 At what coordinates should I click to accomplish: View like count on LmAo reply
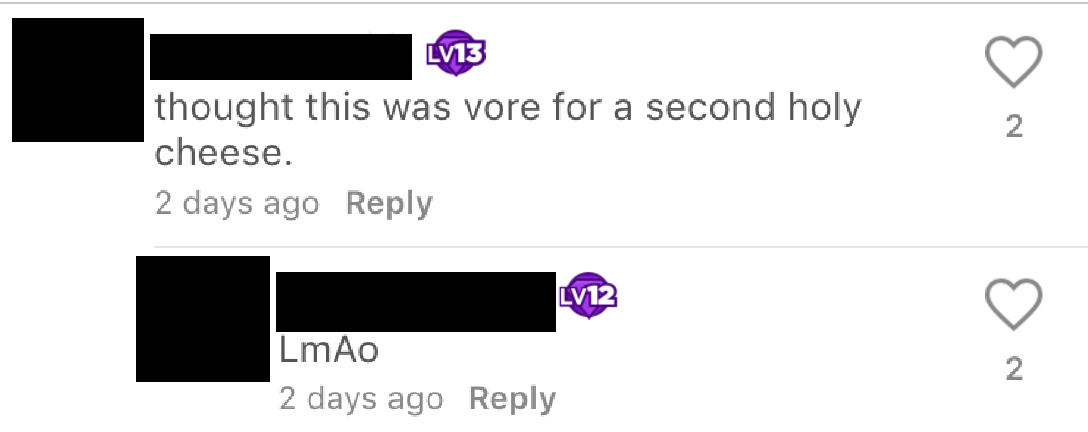click(x=1014, y=369)
